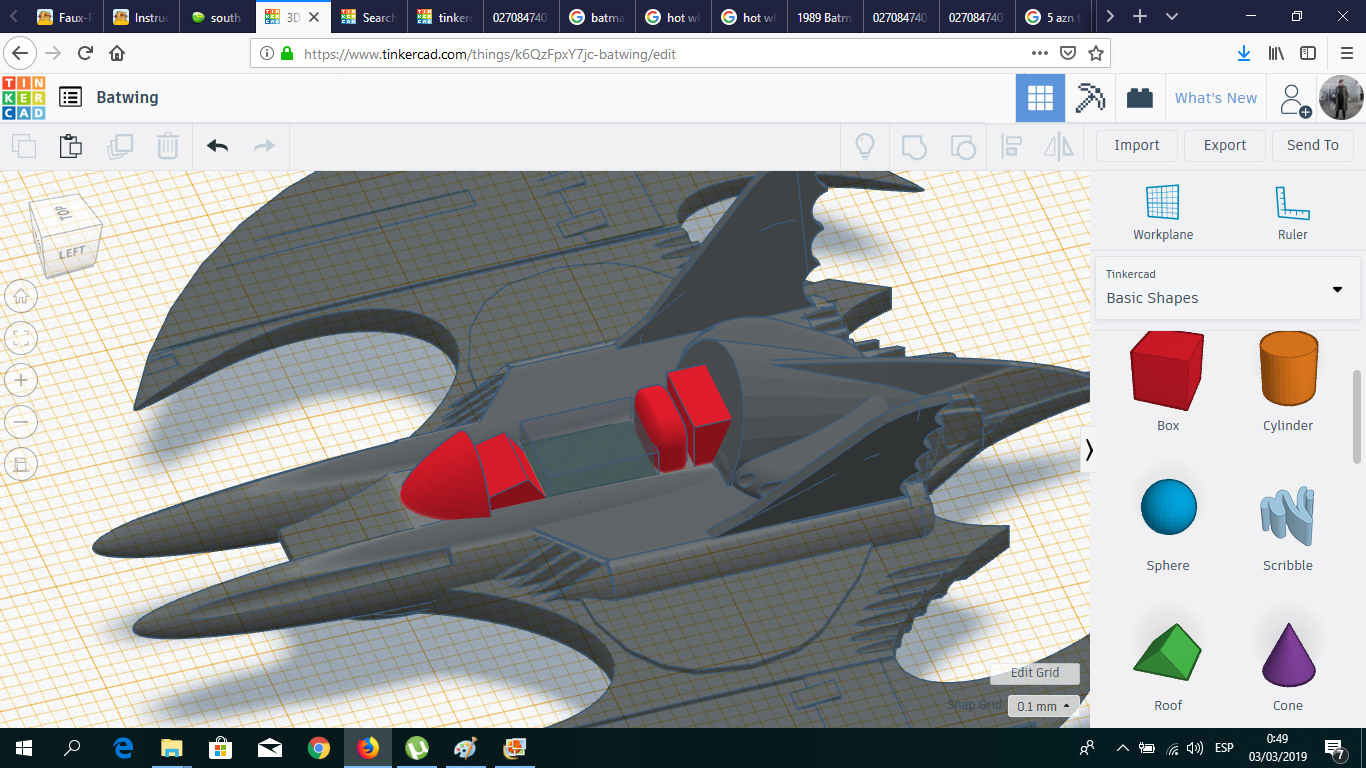Zoom out with the minus button
This screenshot has height=768, width=1366.
click(x=21, y=422)
